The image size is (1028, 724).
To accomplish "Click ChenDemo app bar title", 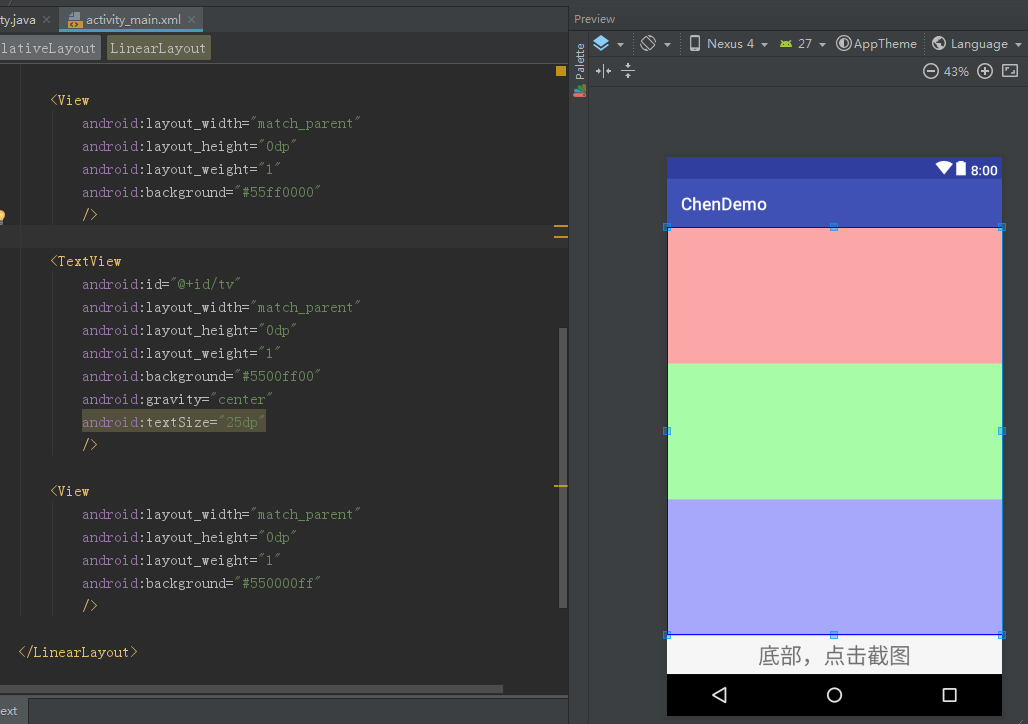I will point(723,204).
